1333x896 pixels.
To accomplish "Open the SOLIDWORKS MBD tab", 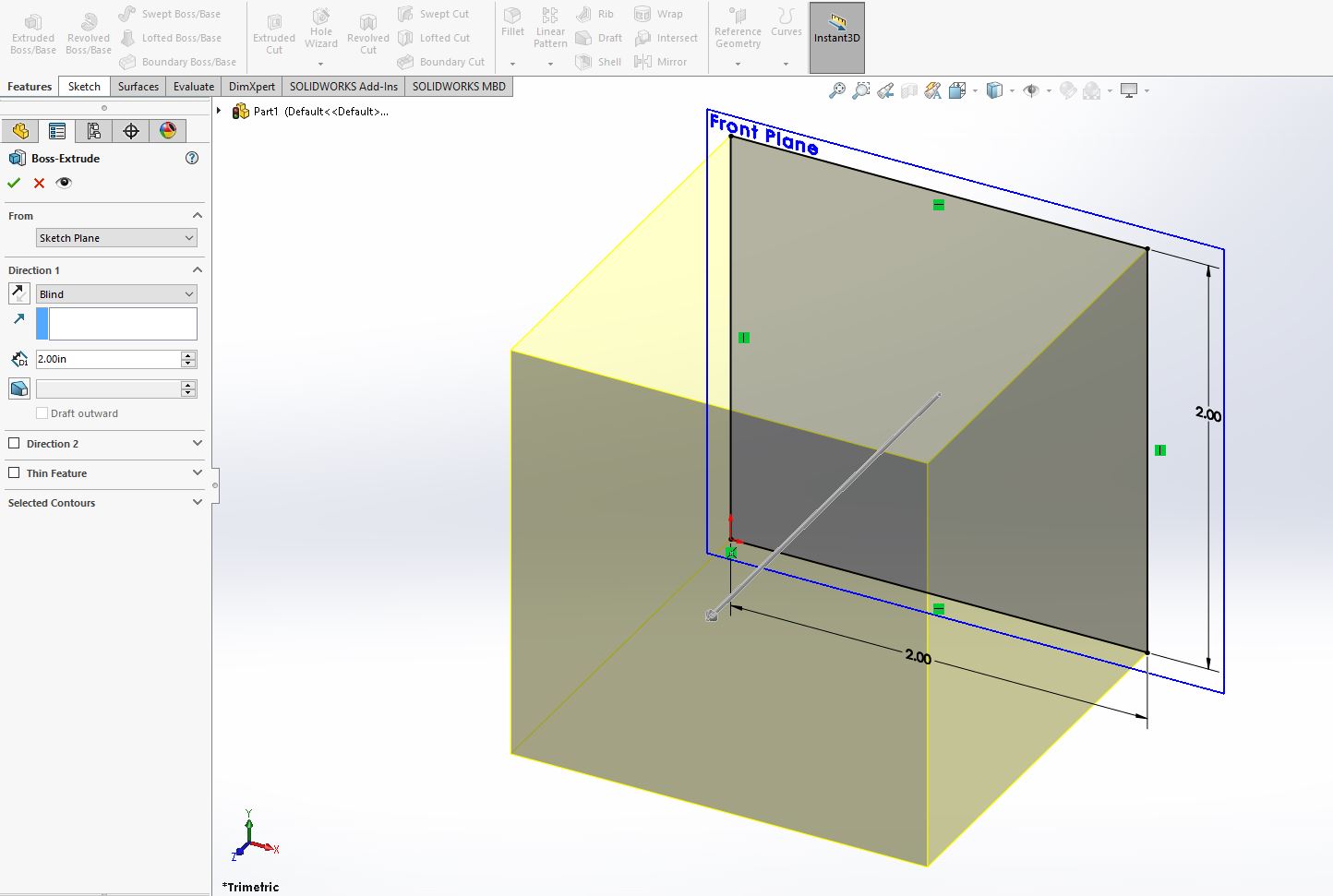I will coord(458,86).
